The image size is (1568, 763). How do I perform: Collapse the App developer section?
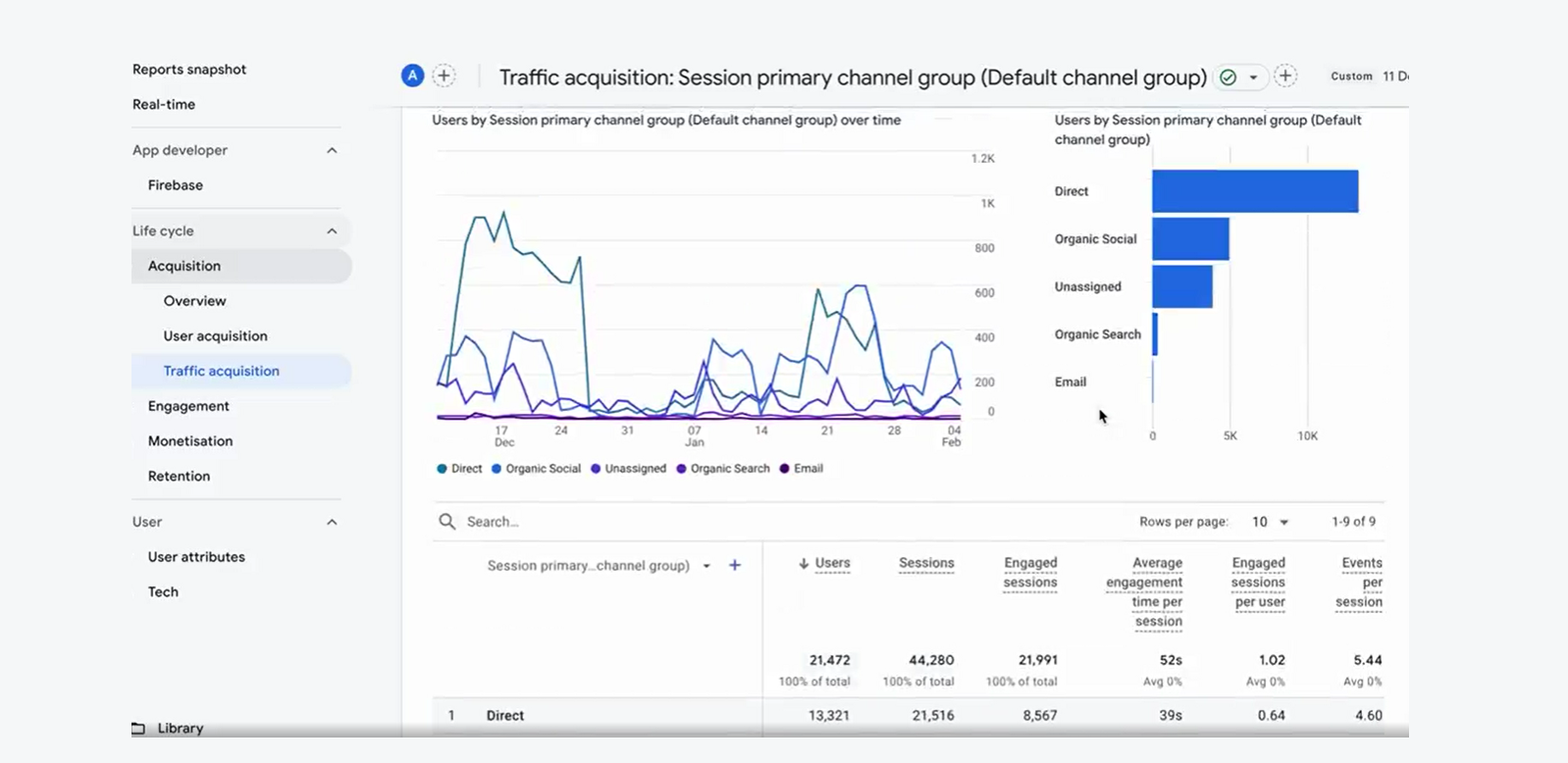tap(332, 150)
